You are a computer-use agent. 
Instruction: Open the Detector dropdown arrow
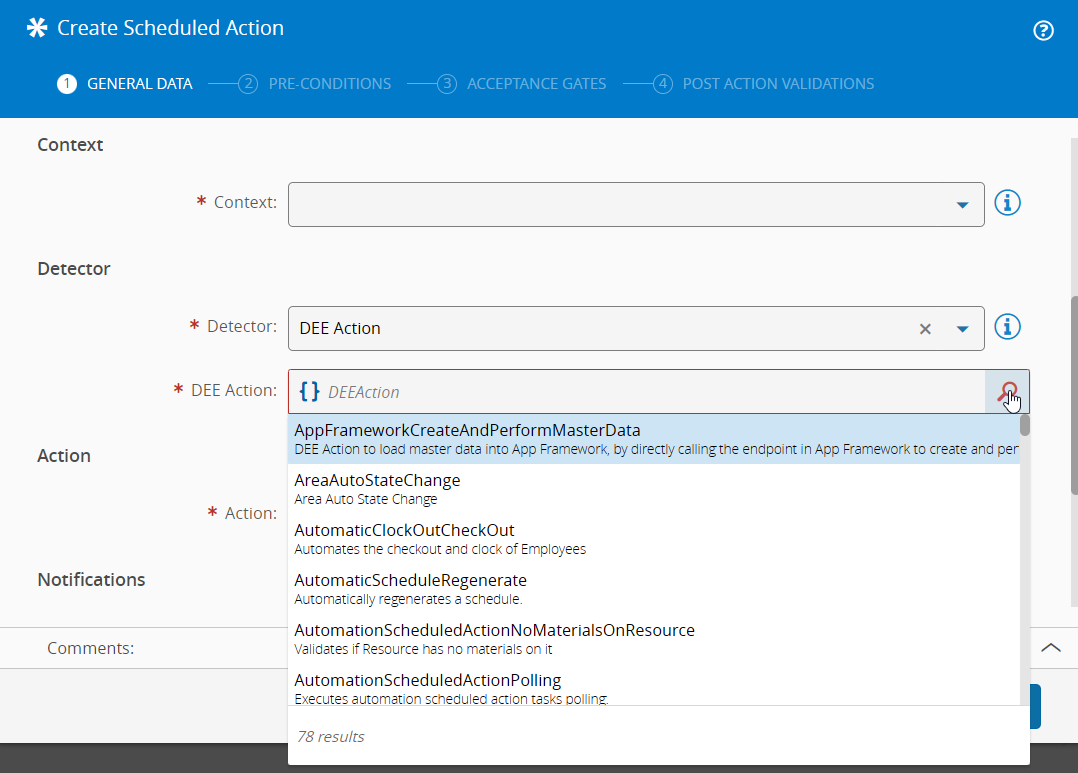pyautogui.click(x=962, y=329)
